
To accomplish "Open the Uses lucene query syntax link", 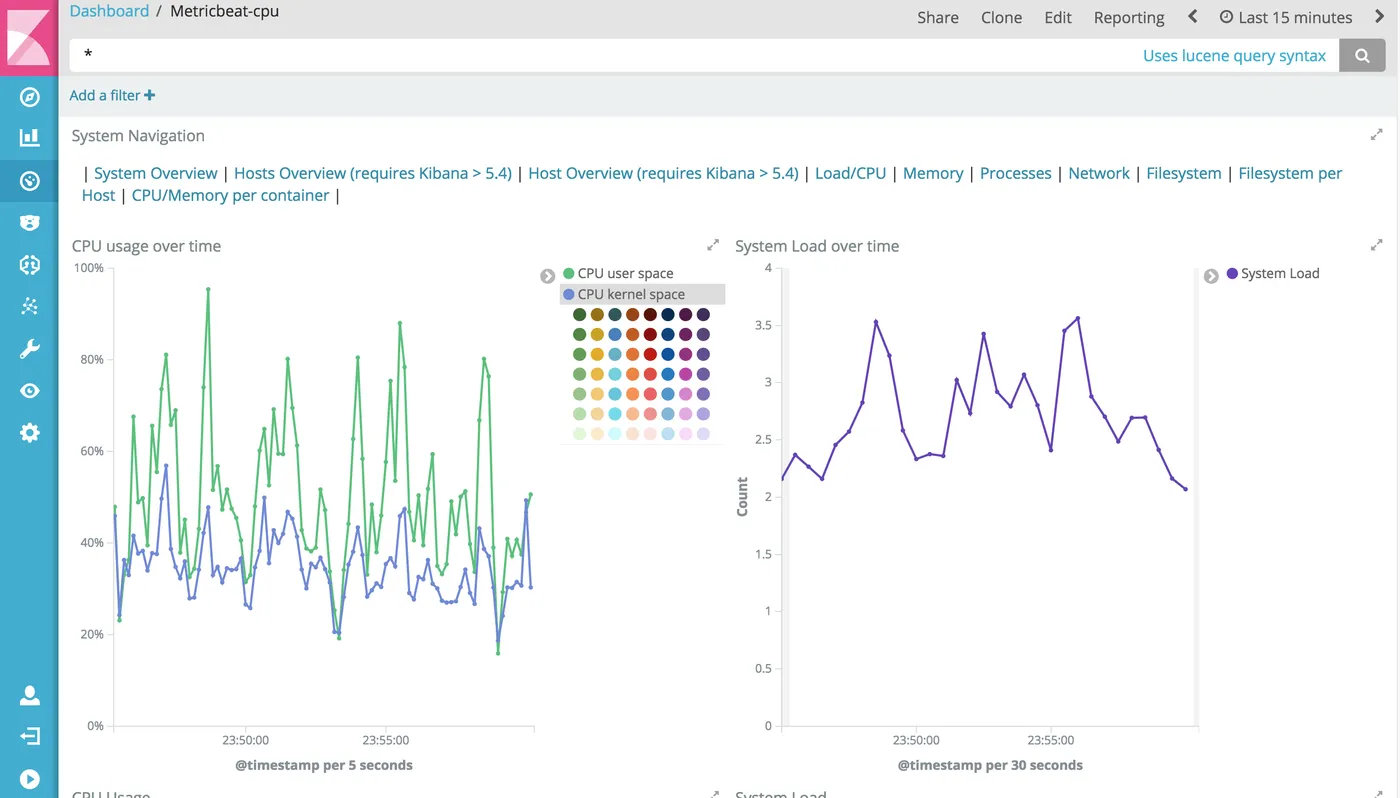I will tap(1234, 56).
